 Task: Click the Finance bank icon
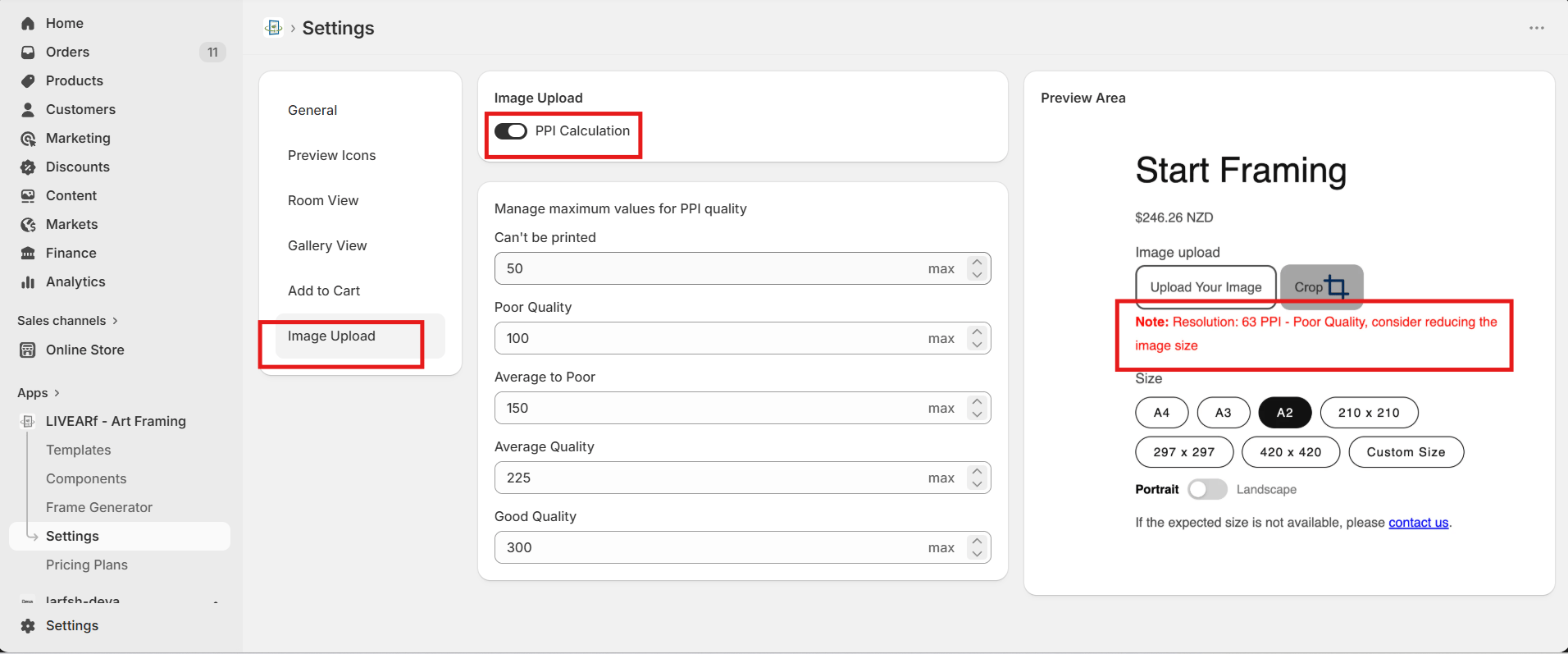pos(28,254)
